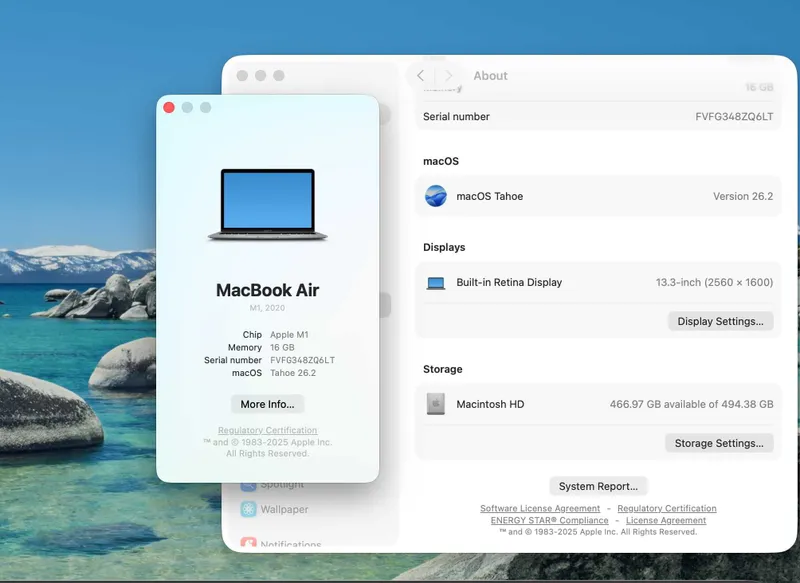Open Storage Settings button
Image resolution: width=800 pixels, height=583 pixels.
pos(719,443)
